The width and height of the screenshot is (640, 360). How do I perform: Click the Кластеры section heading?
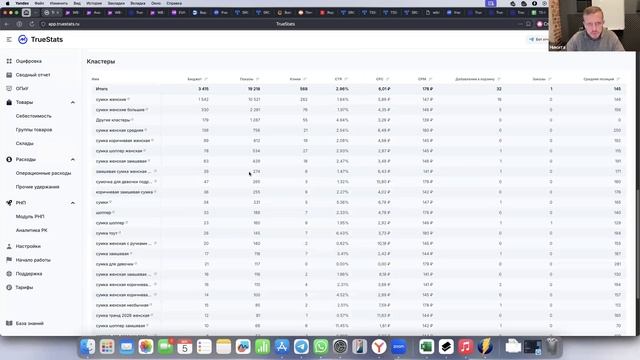click(101, 62)
